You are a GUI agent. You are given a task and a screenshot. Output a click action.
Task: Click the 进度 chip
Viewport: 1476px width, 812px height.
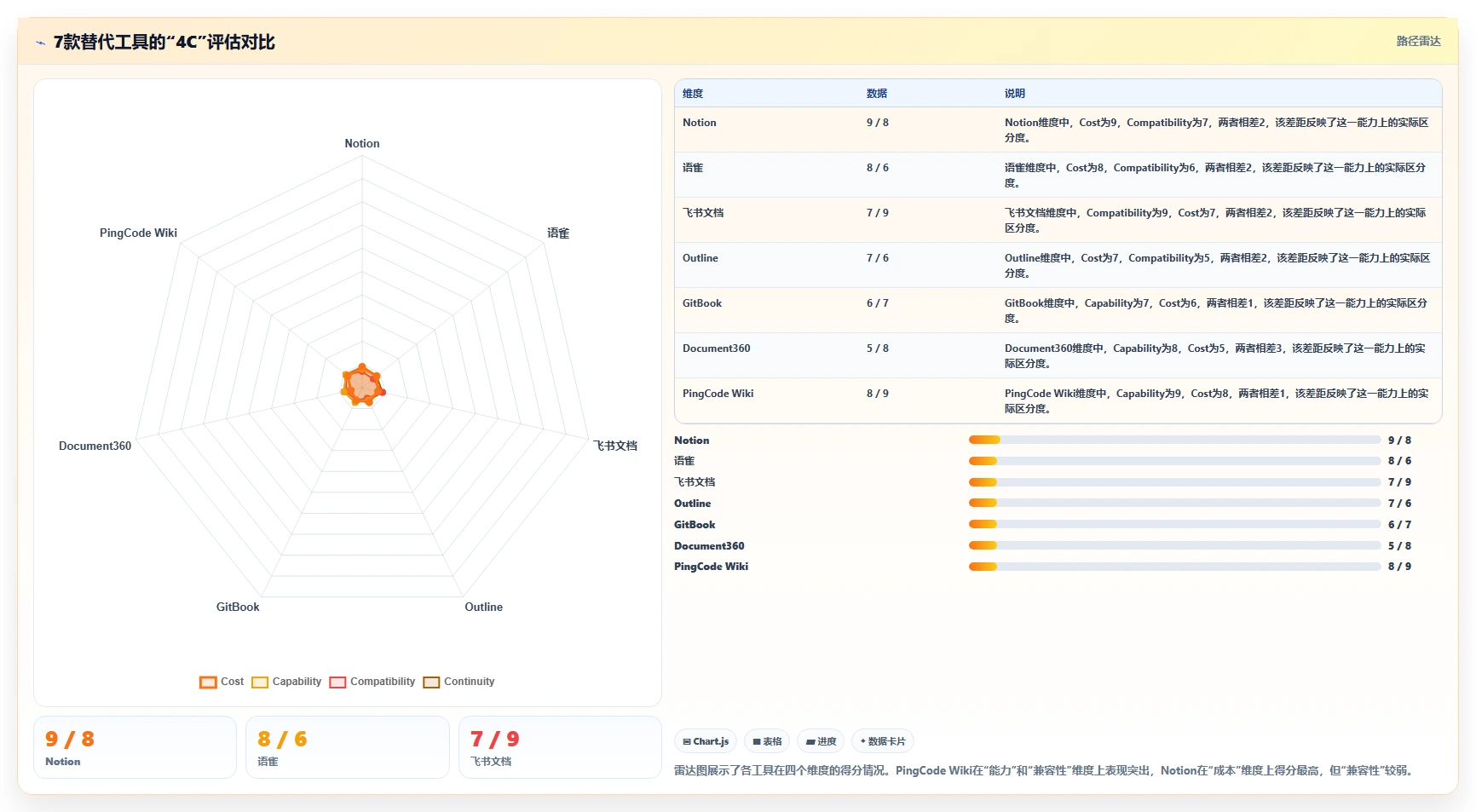tap(821, 741)
